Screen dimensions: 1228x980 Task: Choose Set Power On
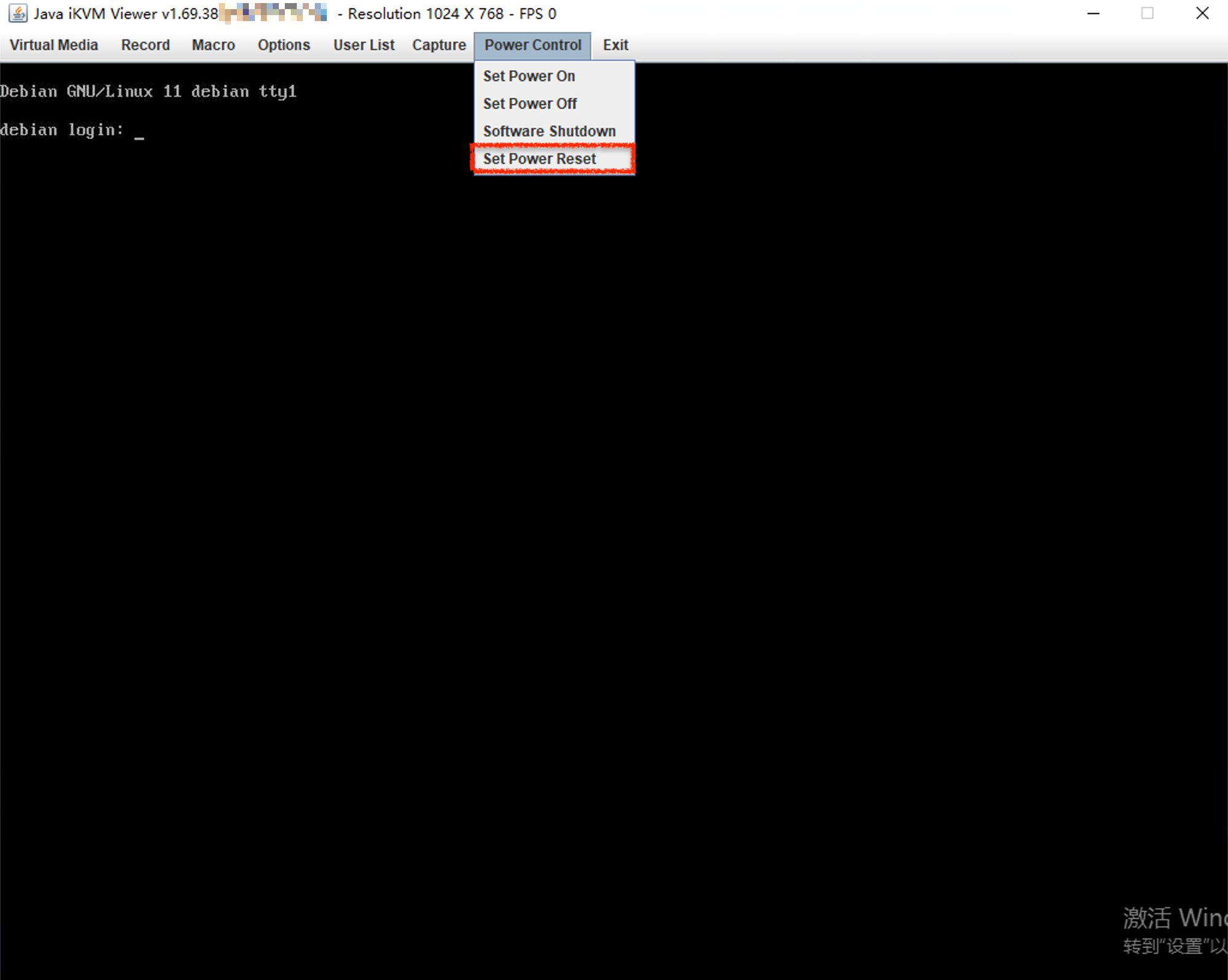click(529, 76)
